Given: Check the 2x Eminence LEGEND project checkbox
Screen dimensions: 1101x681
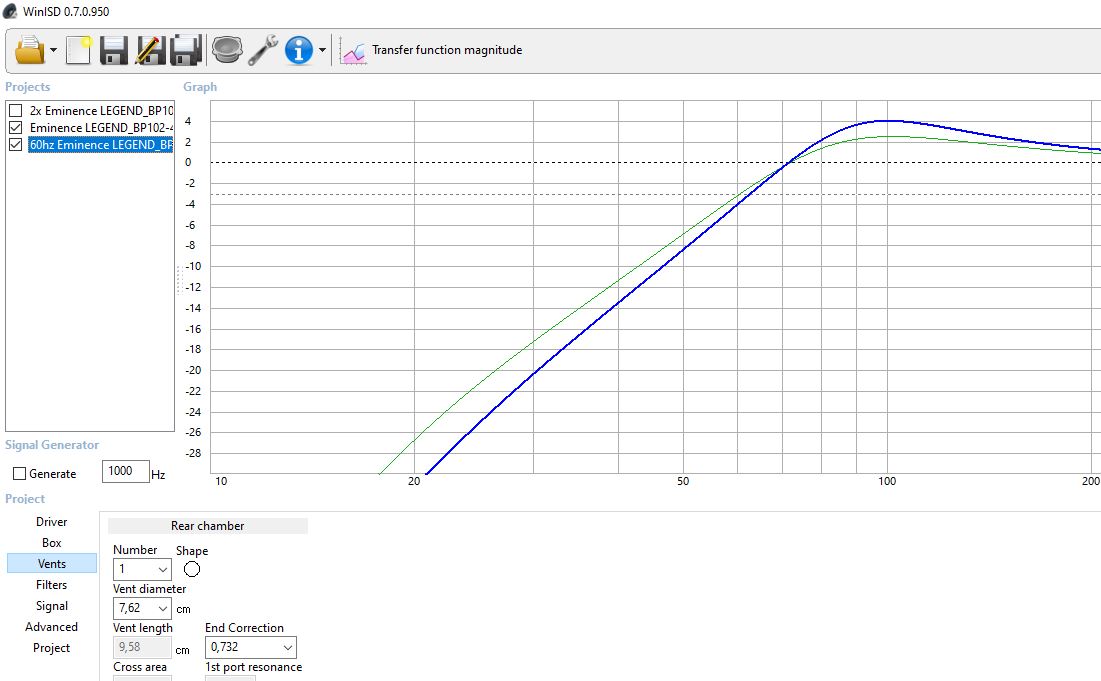Looking at the screenshot, I should (x=15, y=111).
